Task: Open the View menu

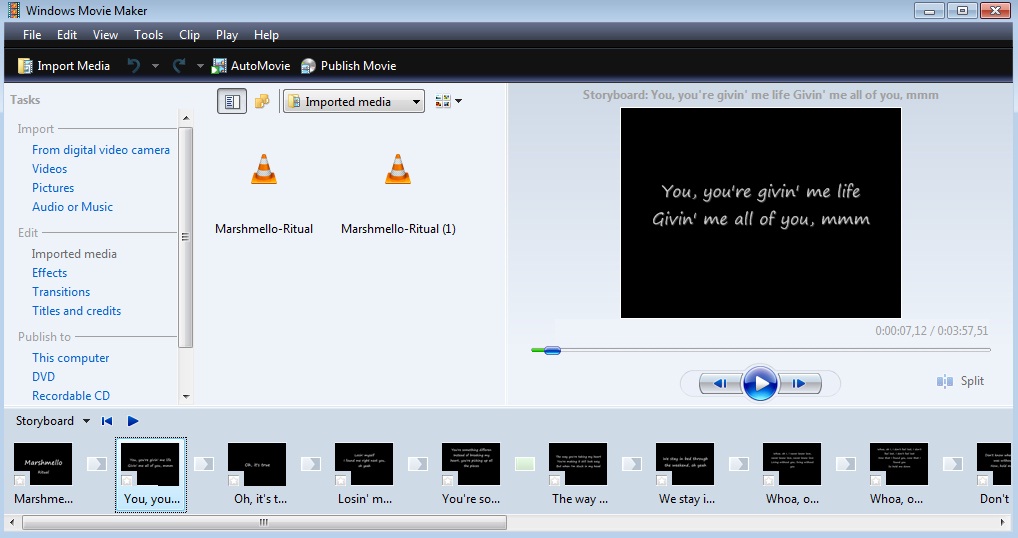Action: tap(105, 35)
